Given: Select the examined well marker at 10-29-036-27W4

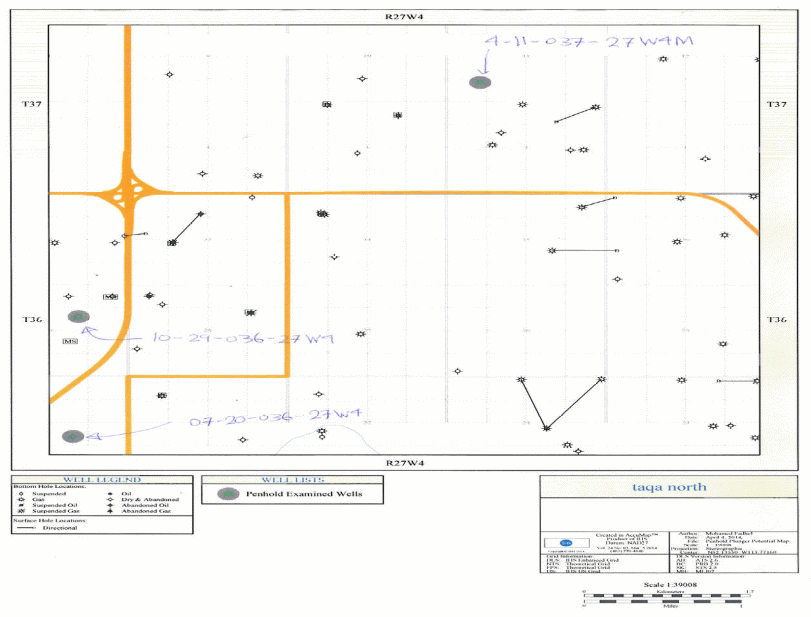Looking at the screenshot, I should tap(78, 317).
